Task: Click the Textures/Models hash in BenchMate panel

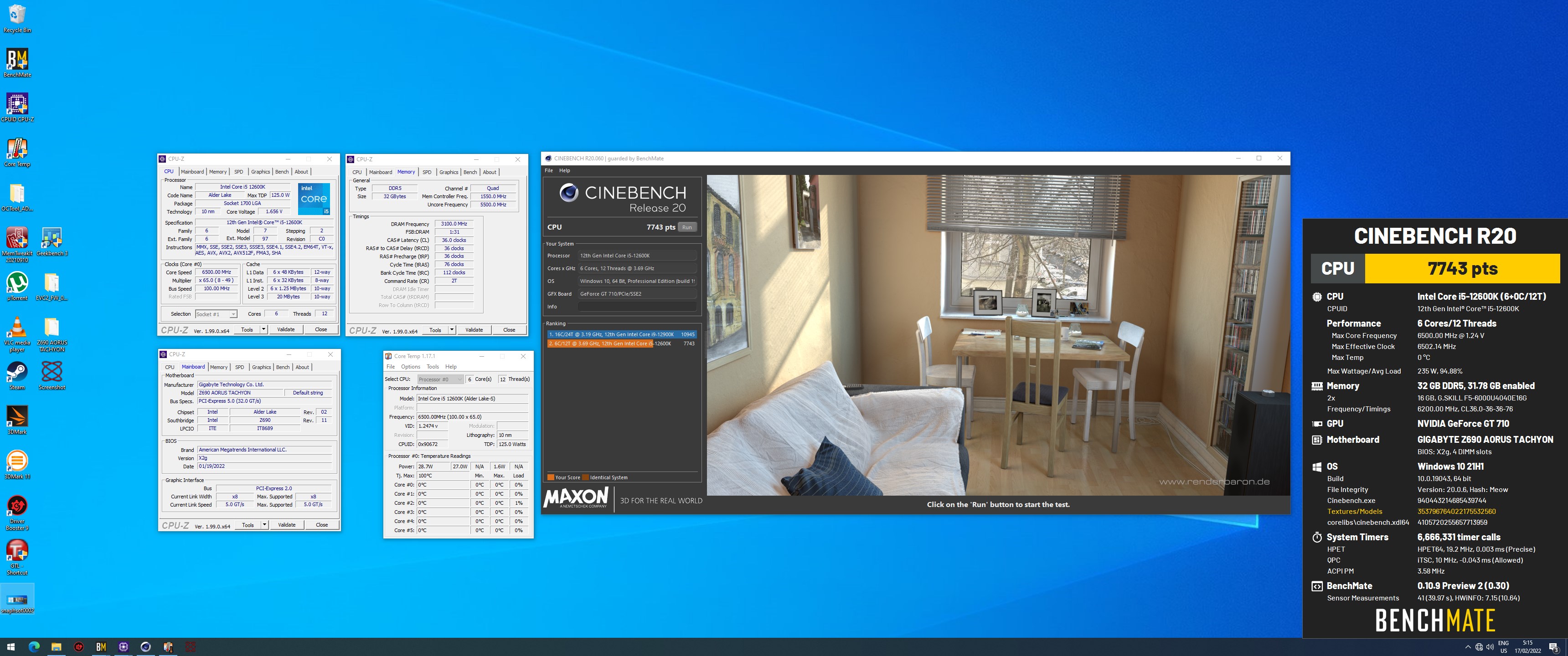Action: tap(1456, 511)
